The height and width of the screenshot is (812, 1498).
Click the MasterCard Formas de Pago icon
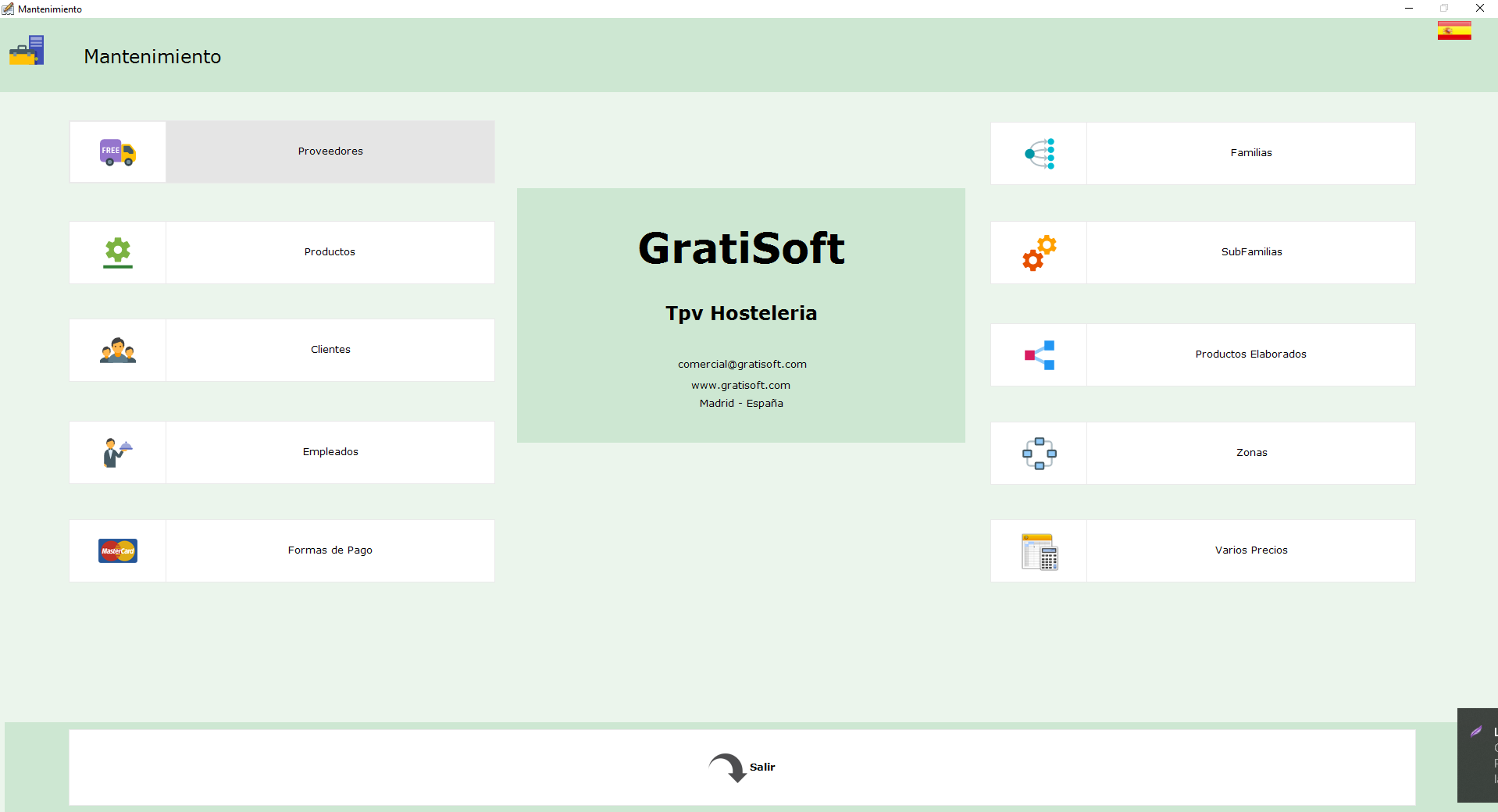[x=118, y=551]
